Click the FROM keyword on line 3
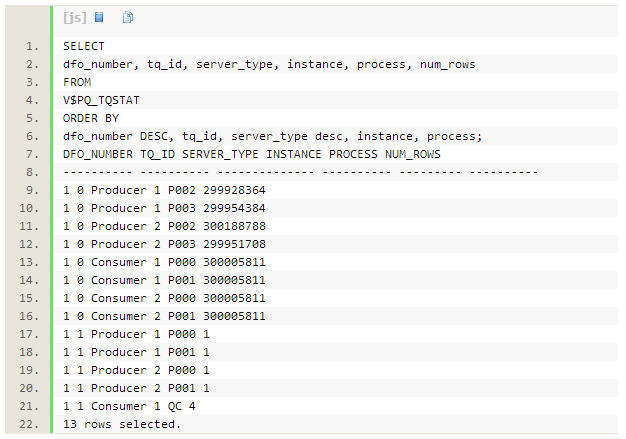This screenshot has height=439, width=626. tap(76, 82)
